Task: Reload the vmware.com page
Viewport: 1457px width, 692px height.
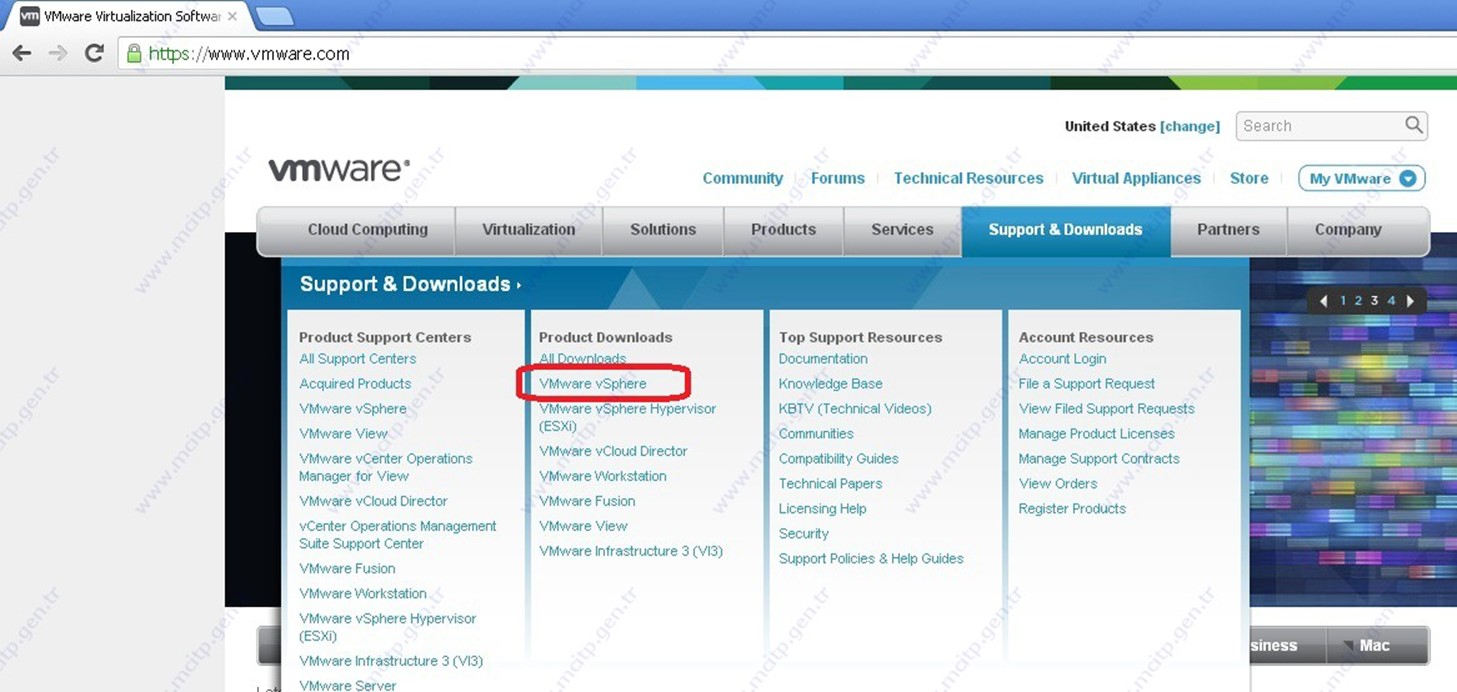Action: point(94,53)
